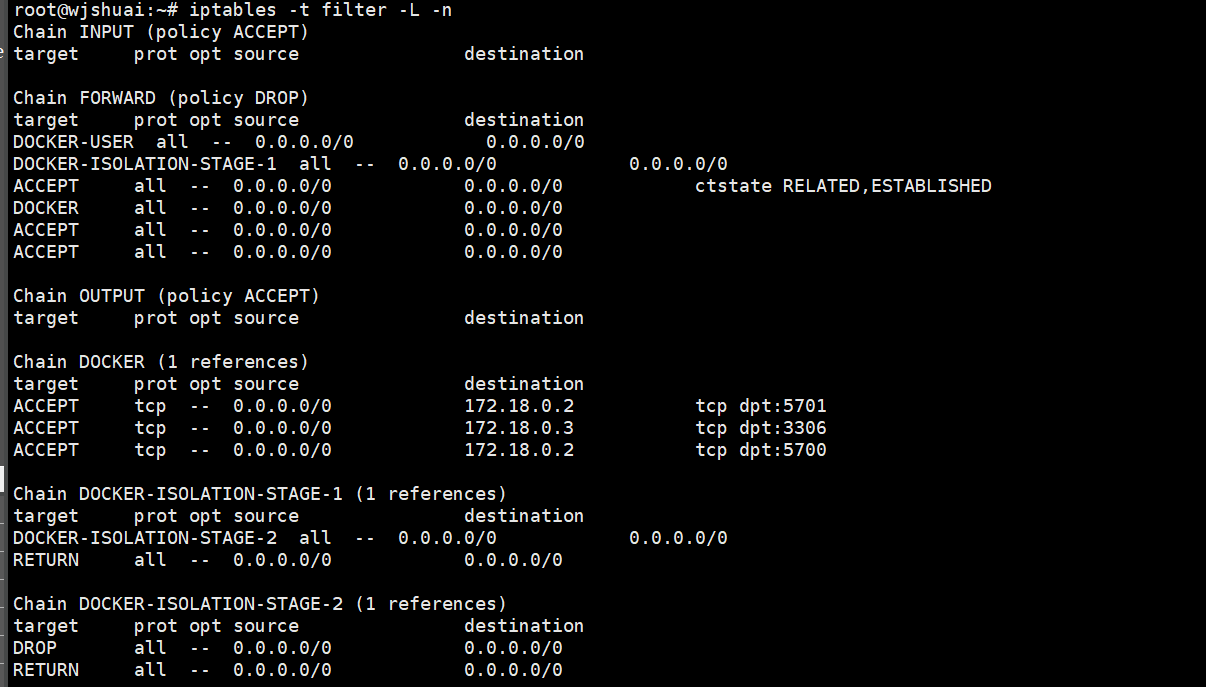This screenshot has height=687, width=1206.
Task: Click the text "tcp dpt:3306"
Action: [x=761, y=428]
